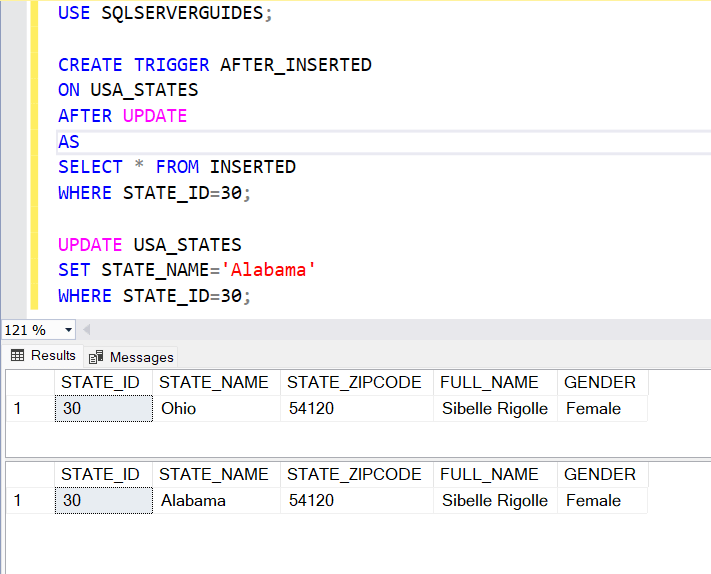The width and height of the screenshot is (711, 574).
Task: Click STATE_ID cell 30 in Alabama row
Action: pyautogui.click(x=103, y=501)
